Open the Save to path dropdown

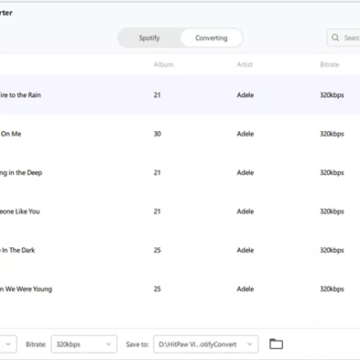206,344
